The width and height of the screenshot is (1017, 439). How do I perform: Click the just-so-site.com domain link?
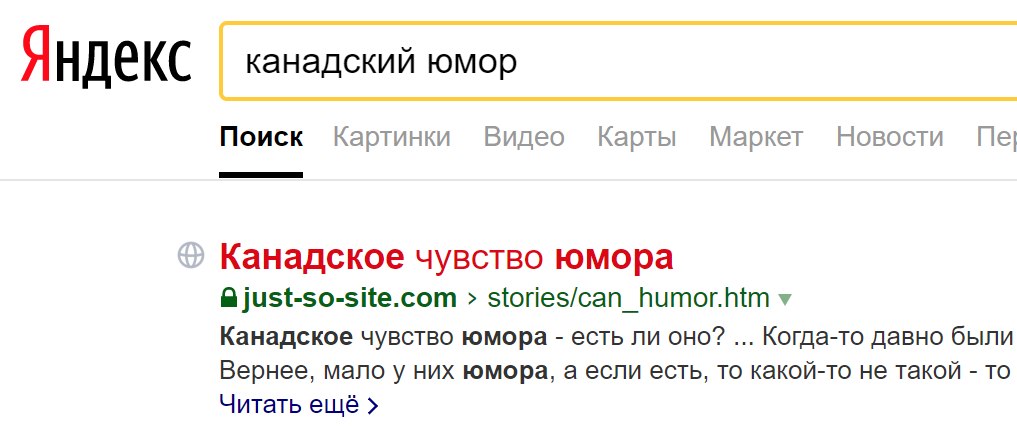point(349,298)
